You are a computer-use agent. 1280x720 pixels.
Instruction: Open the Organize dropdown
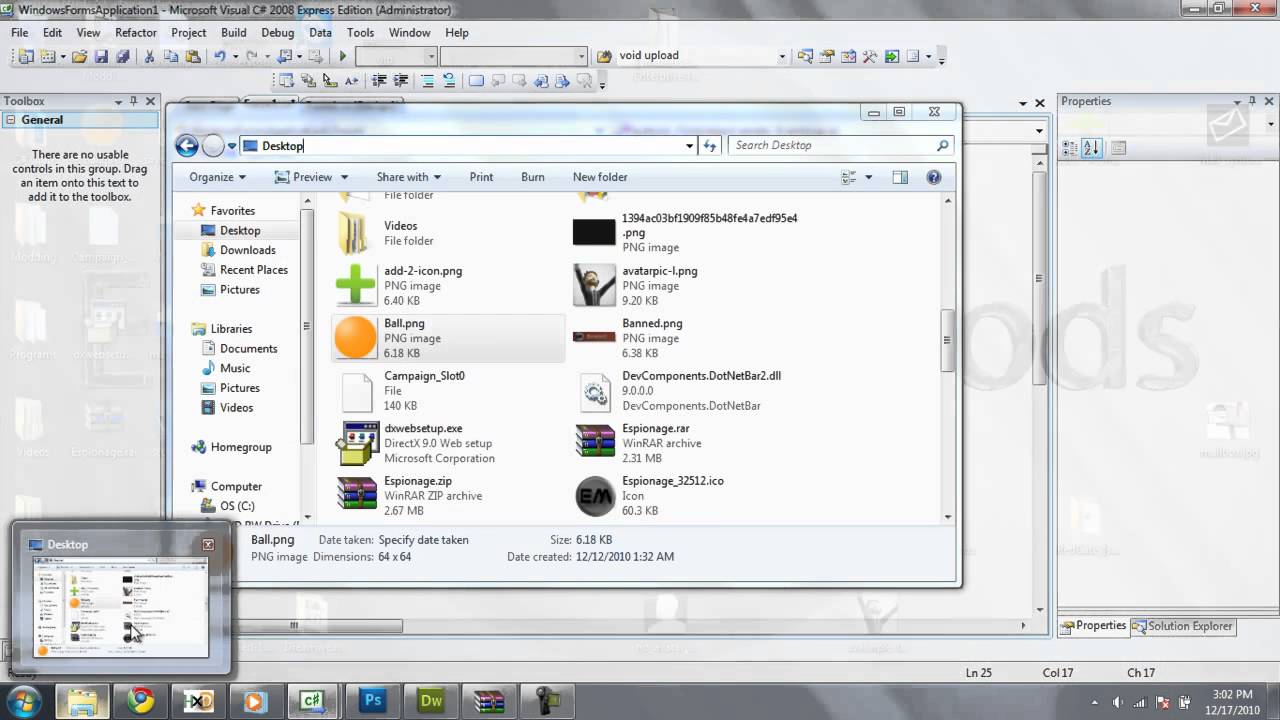point(217,177)
